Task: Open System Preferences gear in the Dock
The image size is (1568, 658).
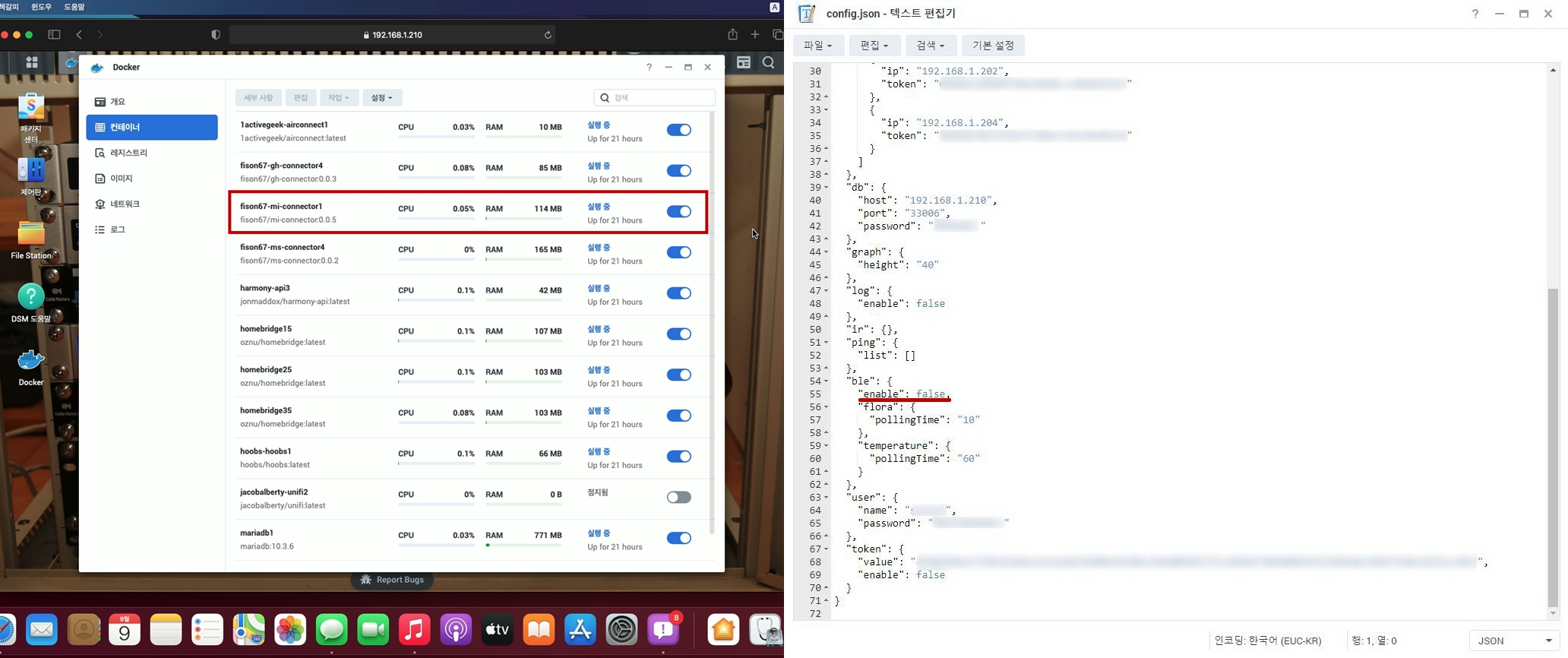Action: click(x=621, y=630)
